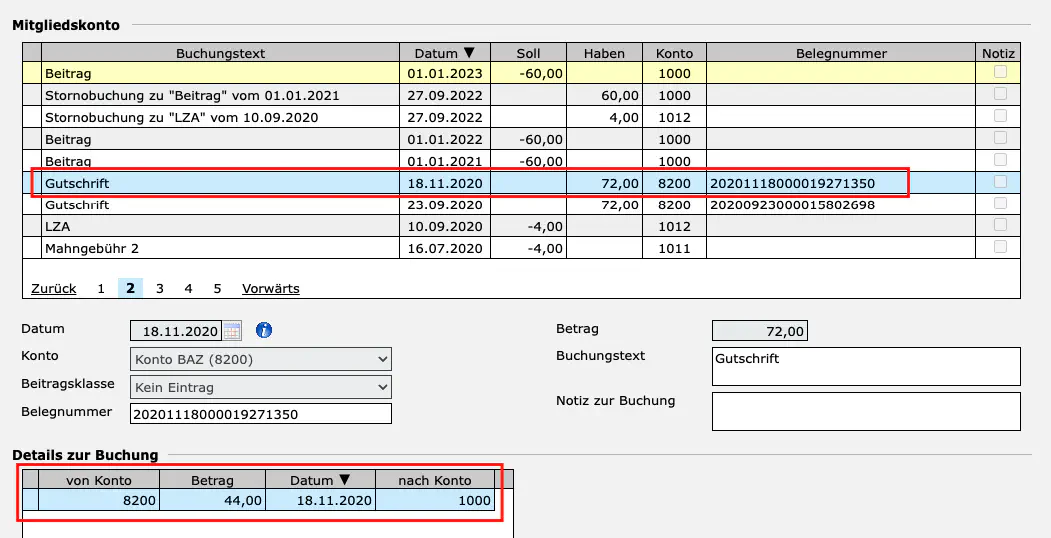Viewport: 1051px width, 538px height.
Task: Select the Mahngebühr 2 booking row
Action: 521,249
